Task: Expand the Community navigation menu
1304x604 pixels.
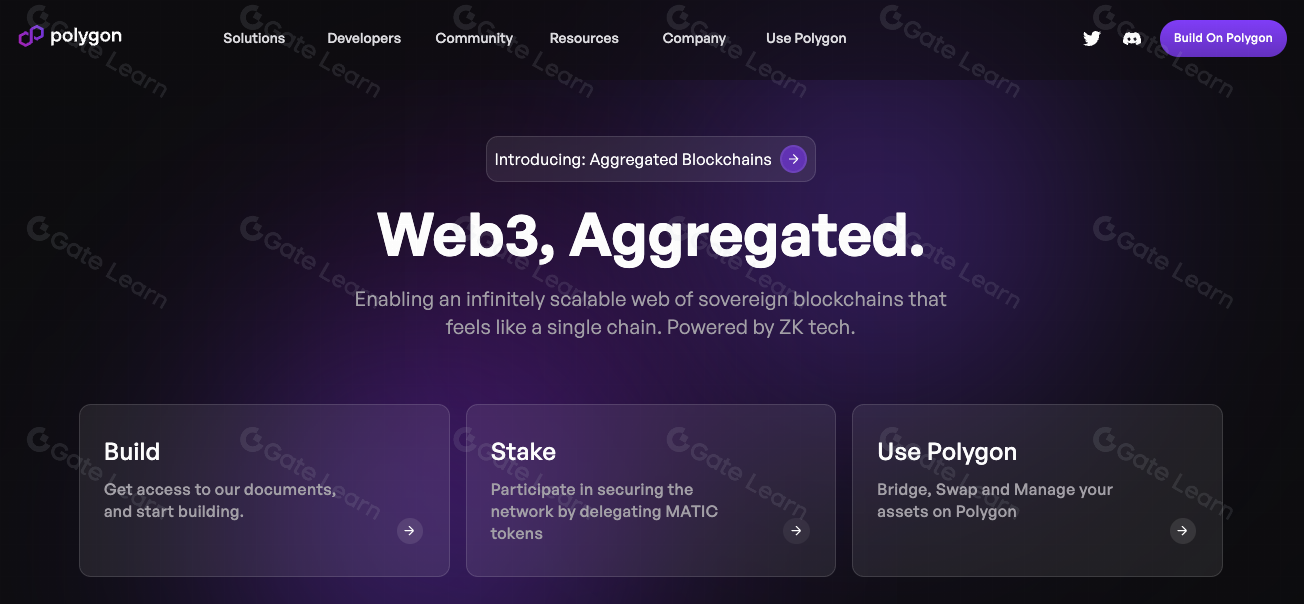Action: (474, 38)
